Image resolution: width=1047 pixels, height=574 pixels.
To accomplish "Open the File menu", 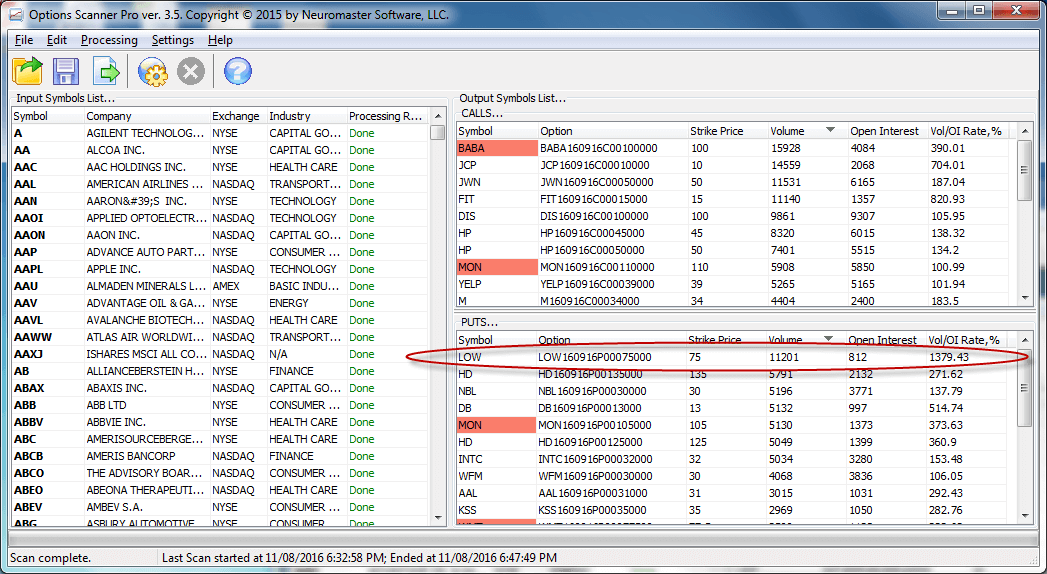I will coord(23,40).
